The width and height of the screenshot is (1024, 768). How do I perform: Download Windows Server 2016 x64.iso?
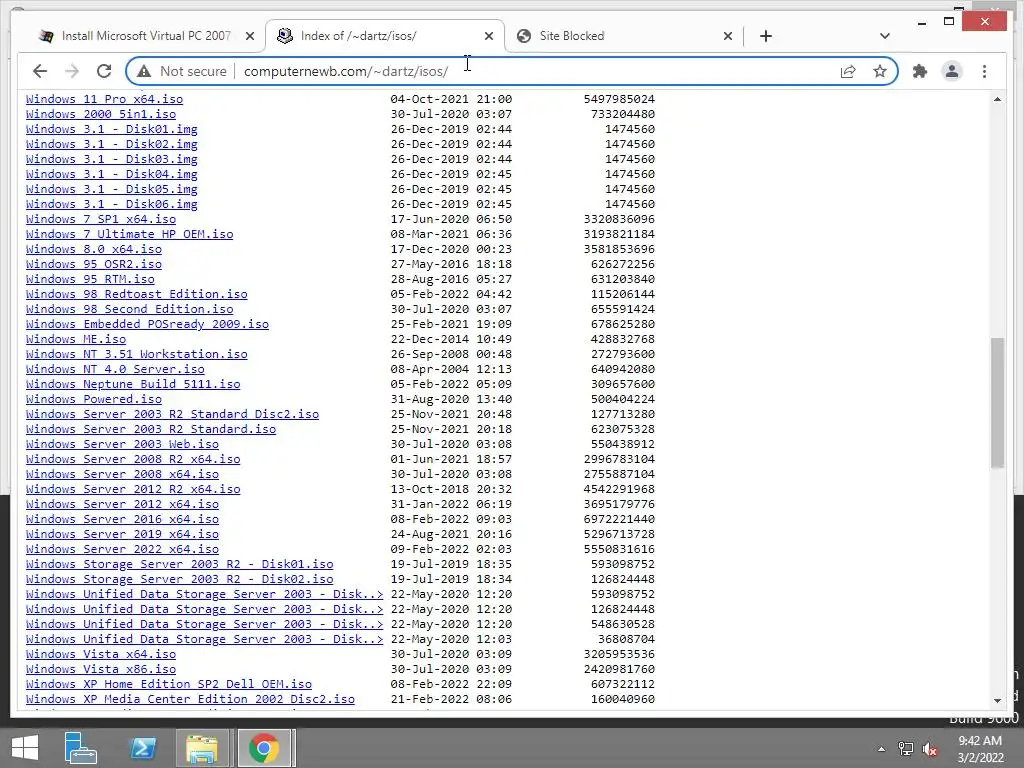(122, 520)
